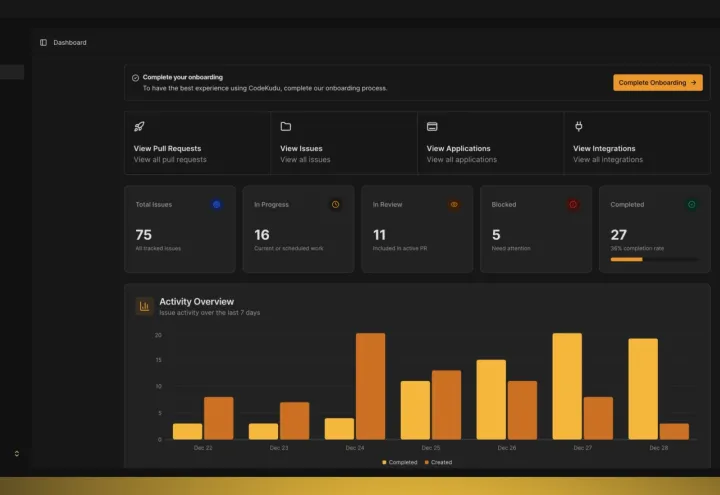Toggle the sidebar panel icon next to Dashboard
The height and width of the screenshot is (495, 720).
coord(43,43)
